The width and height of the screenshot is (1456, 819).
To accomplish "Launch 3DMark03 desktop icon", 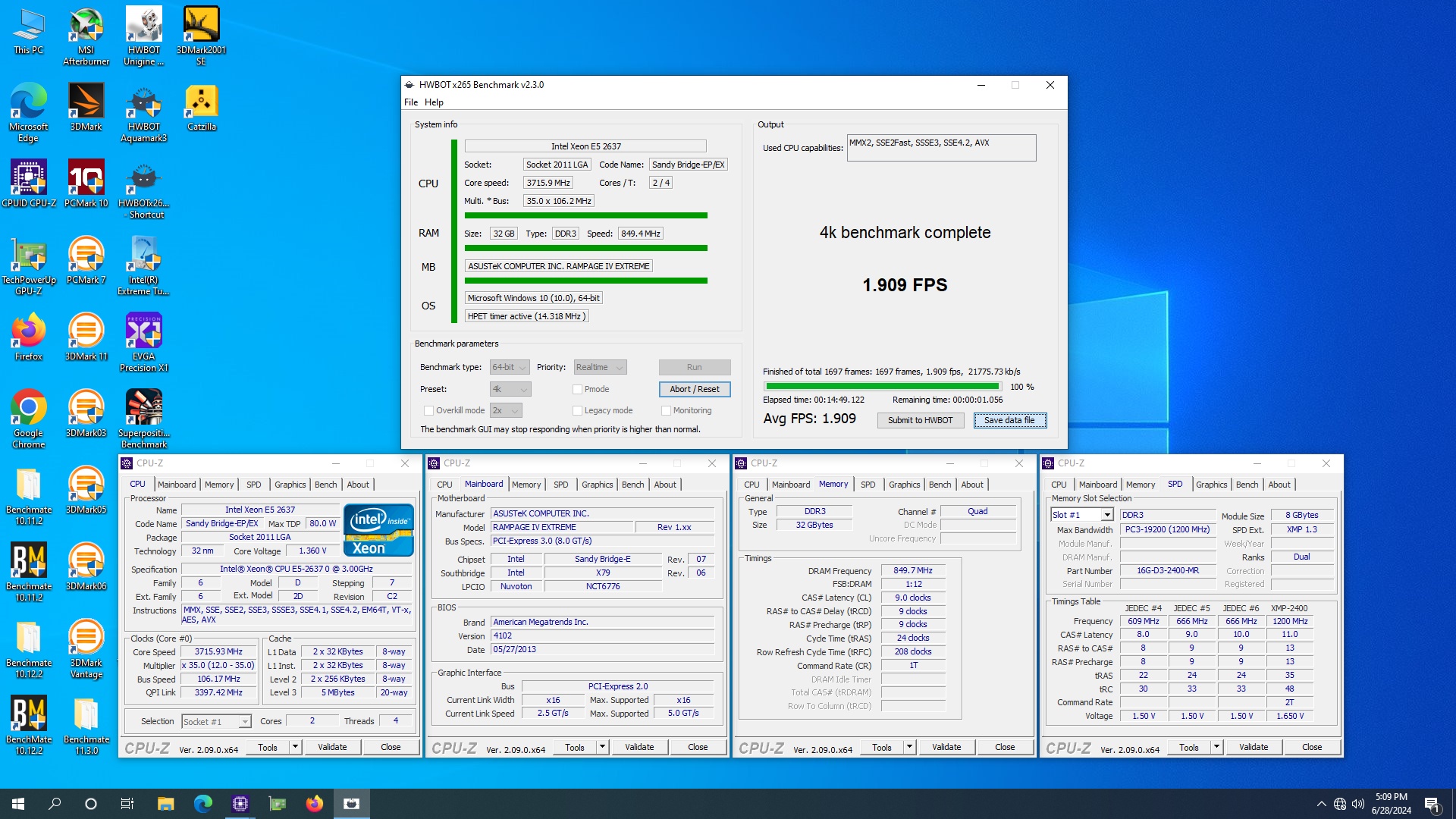I will tap(86, 413).
